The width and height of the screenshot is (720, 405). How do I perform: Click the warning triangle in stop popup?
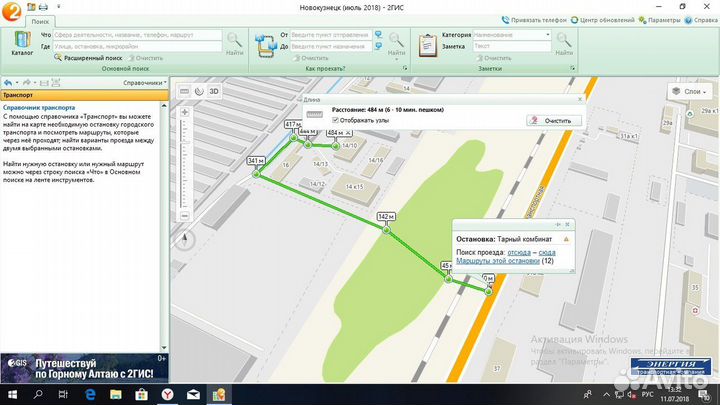pyautogui.click(x=566, y=239)
